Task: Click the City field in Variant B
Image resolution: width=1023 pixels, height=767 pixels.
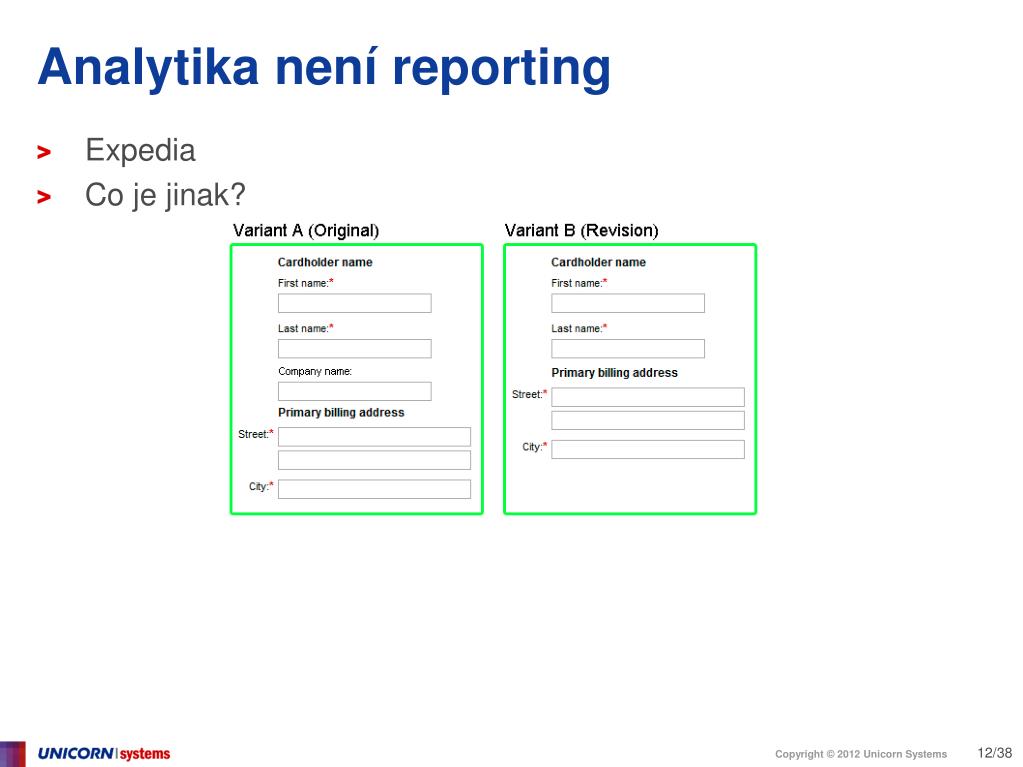Action: (x=648, y=449)
